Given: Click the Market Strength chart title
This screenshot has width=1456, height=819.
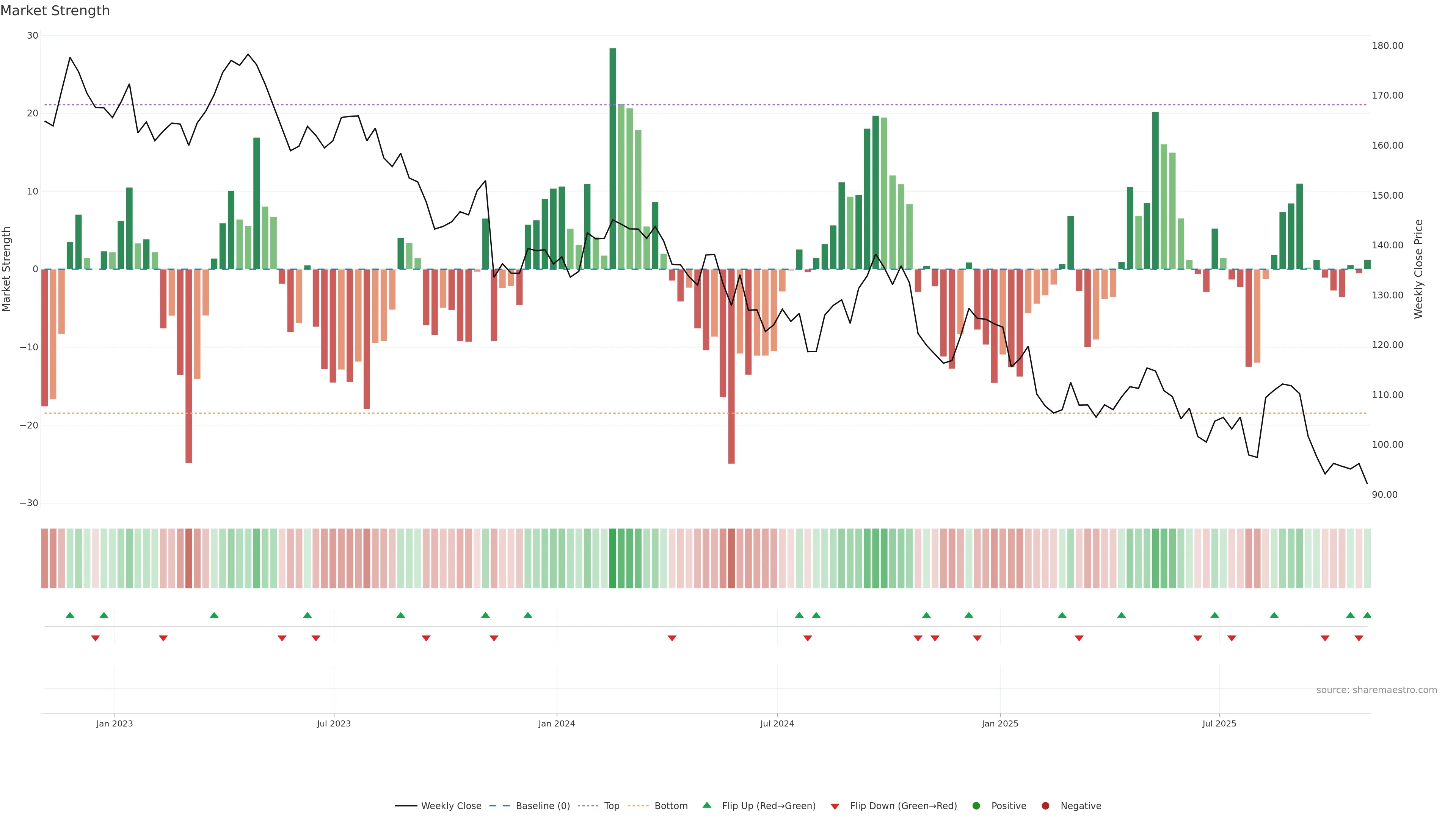Looking at the screenshot, I should point(55,11).
